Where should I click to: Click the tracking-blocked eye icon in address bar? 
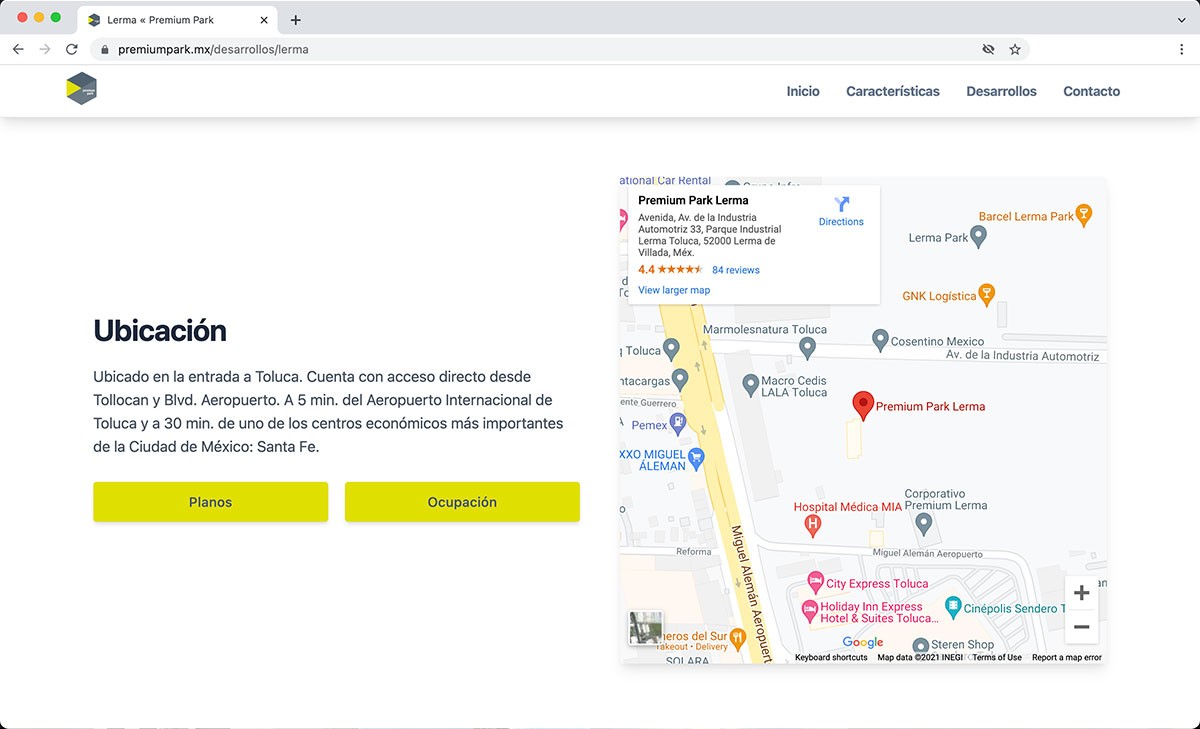(x=988, y=49)
